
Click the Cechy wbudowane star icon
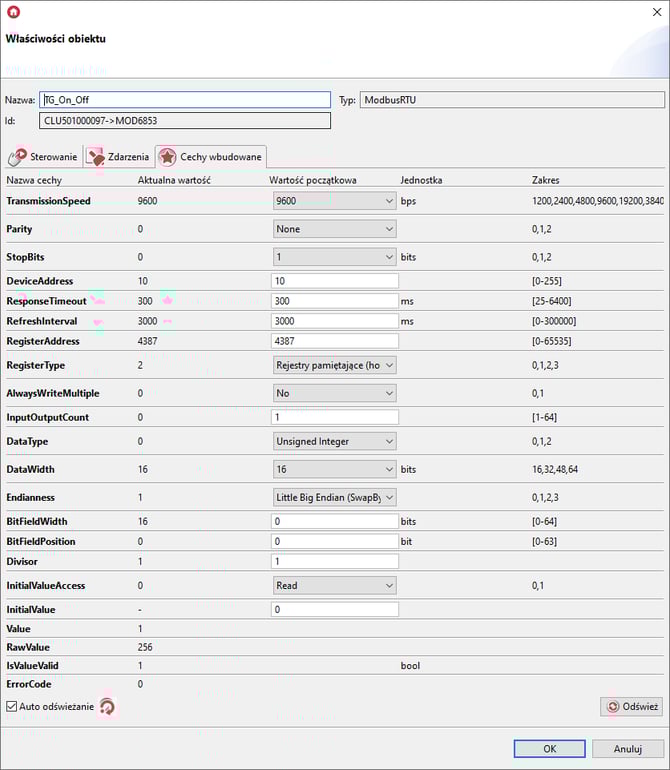click(166, 157)
